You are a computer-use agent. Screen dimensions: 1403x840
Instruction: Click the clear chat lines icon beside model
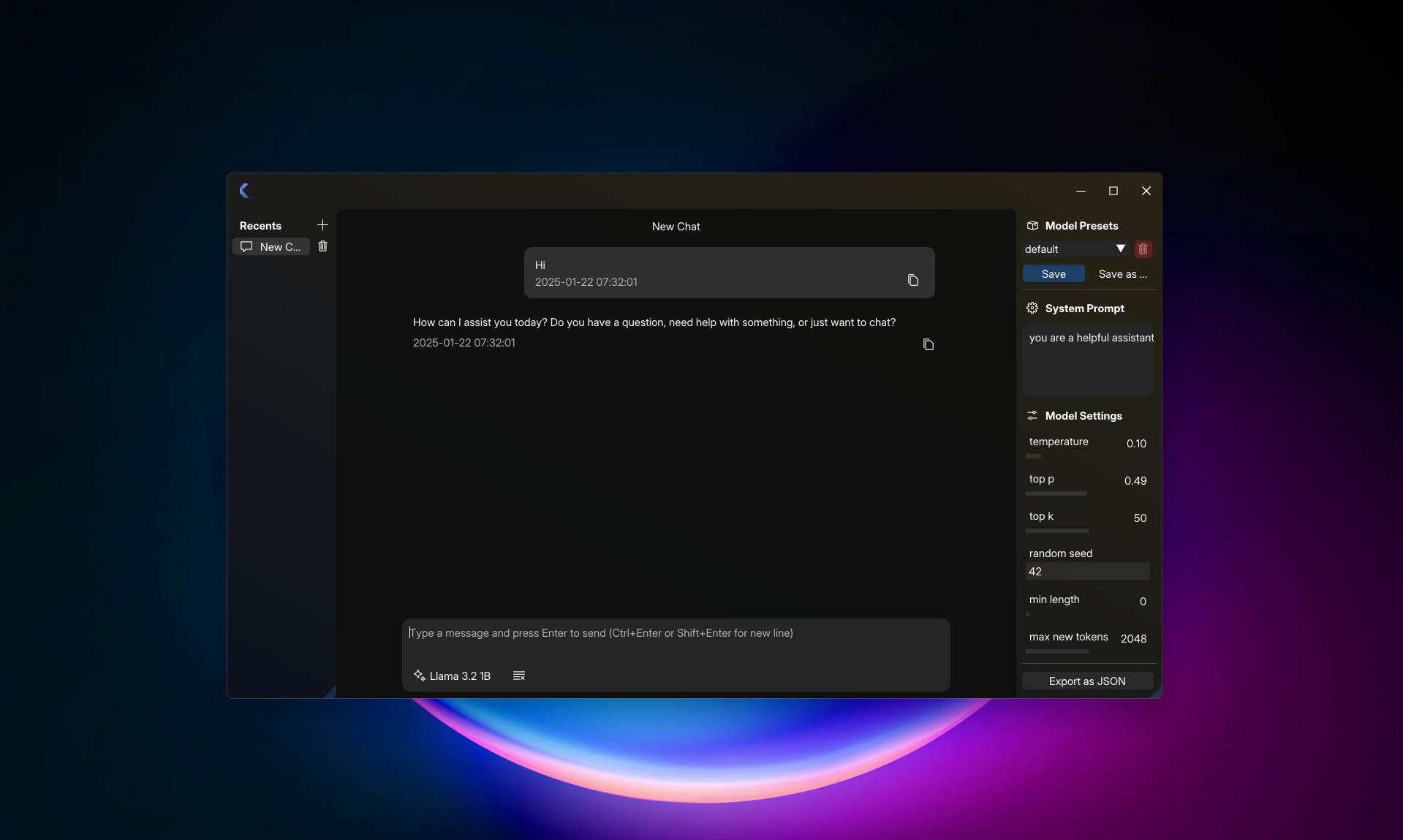pos(519,676)
